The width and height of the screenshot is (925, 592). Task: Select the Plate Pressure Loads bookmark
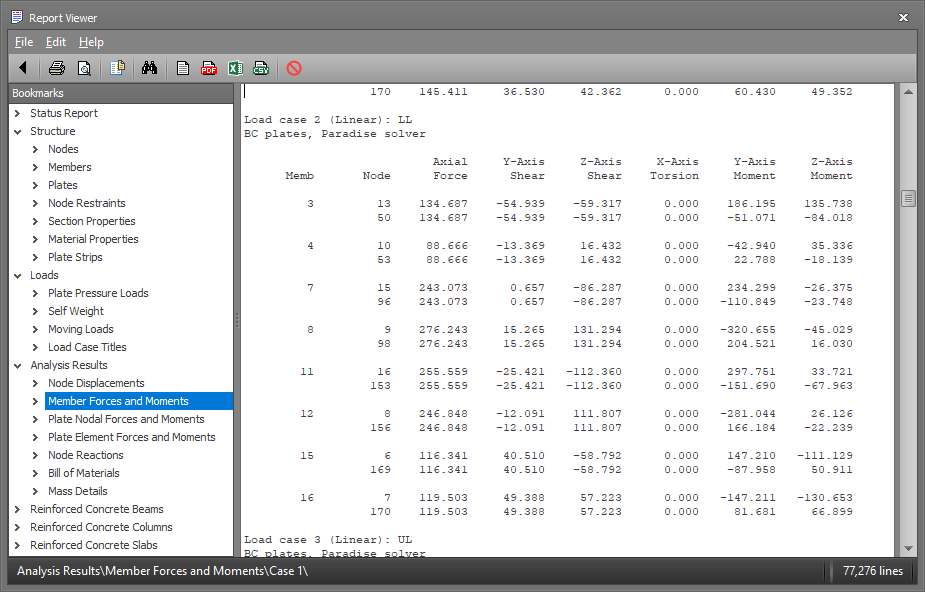[98, 293]
